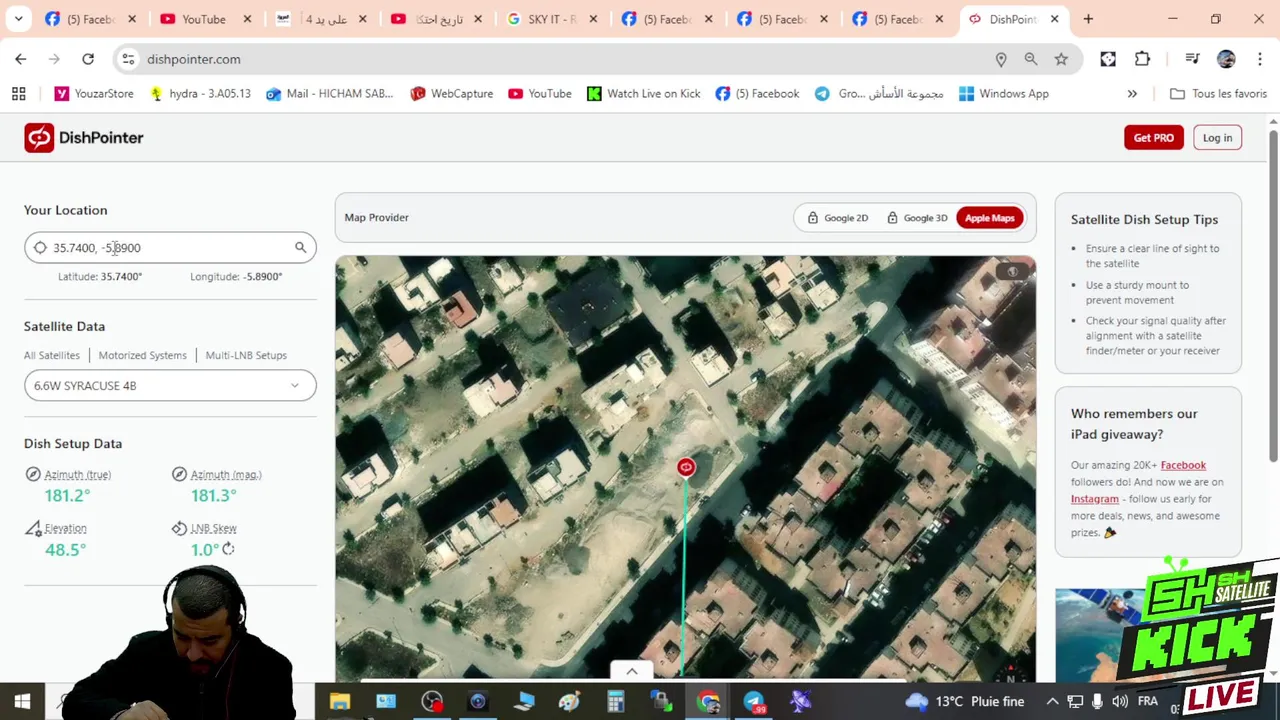The width and height of the screenshot is (1280, 720).
Task: Click the locate-me target icon
Action: 40,248
